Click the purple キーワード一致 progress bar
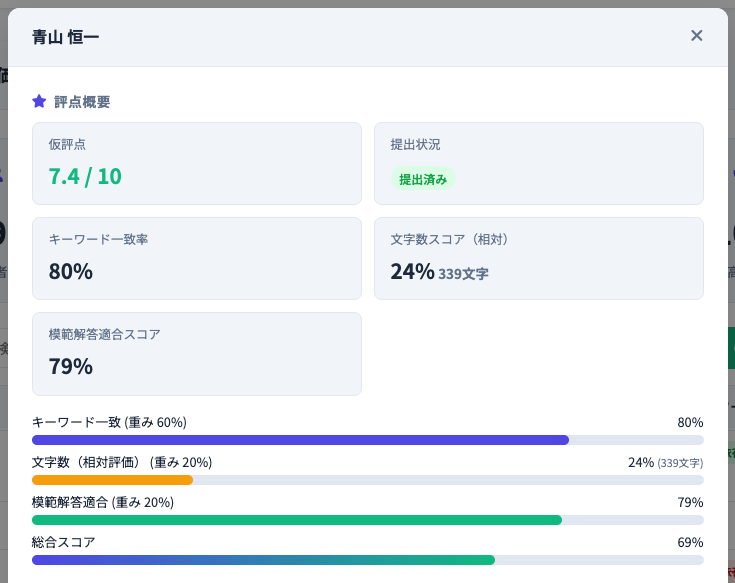 pos(300,440)
